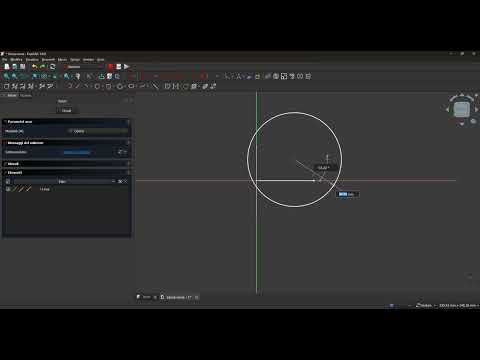This screenshot has height=360, width=480.
Task: Collapse the Messaggi del solutore section
Action: tap(66, 143)
